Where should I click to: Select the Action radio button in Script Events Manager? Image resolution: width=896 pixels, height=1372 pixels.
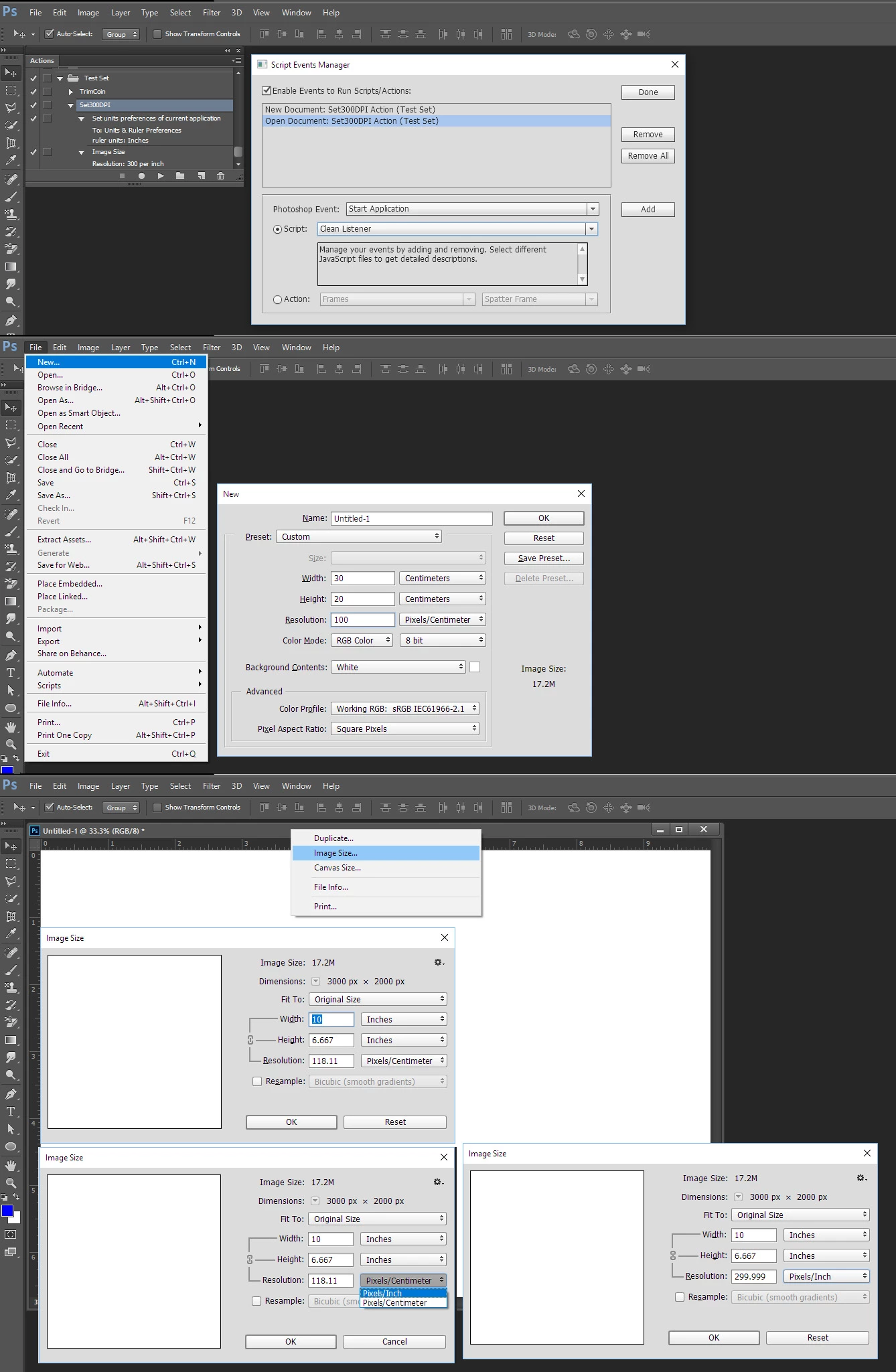(277, 299)
